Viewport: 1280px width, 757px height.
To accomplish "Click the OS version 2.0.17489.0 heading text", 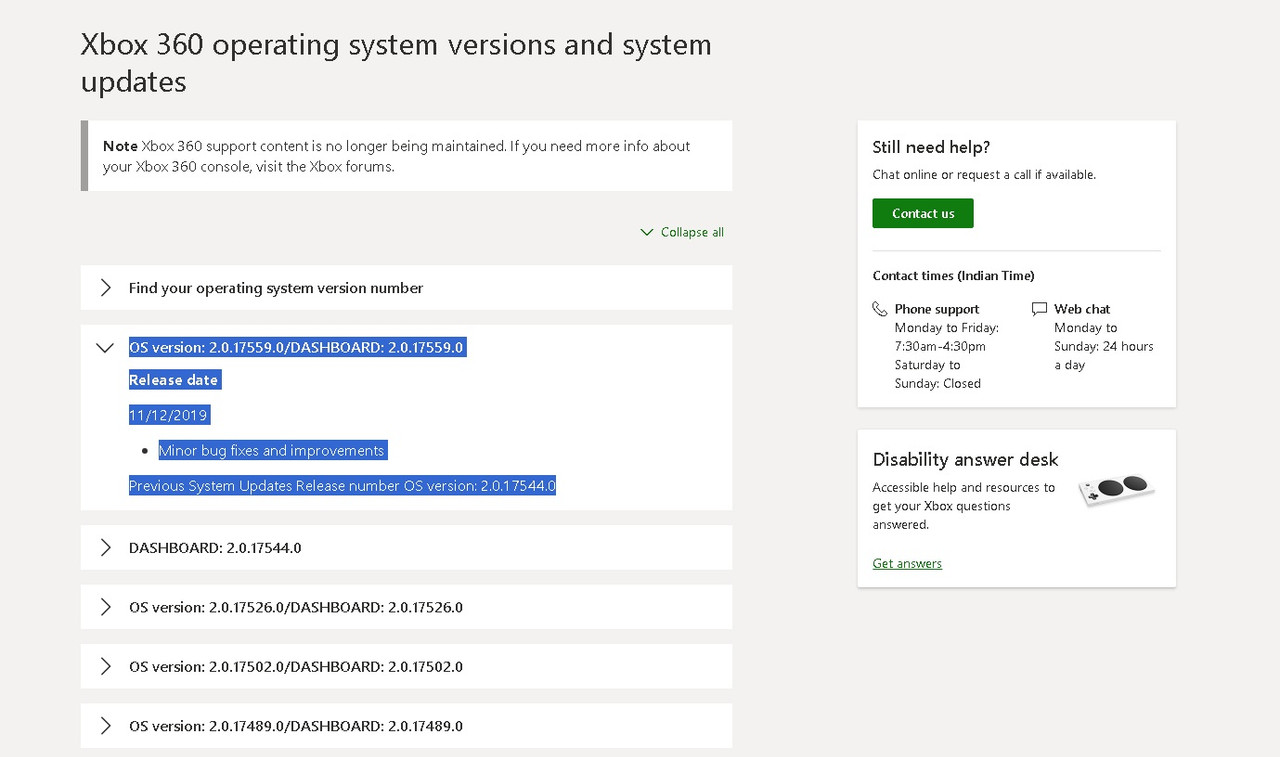I will point(296,726).
